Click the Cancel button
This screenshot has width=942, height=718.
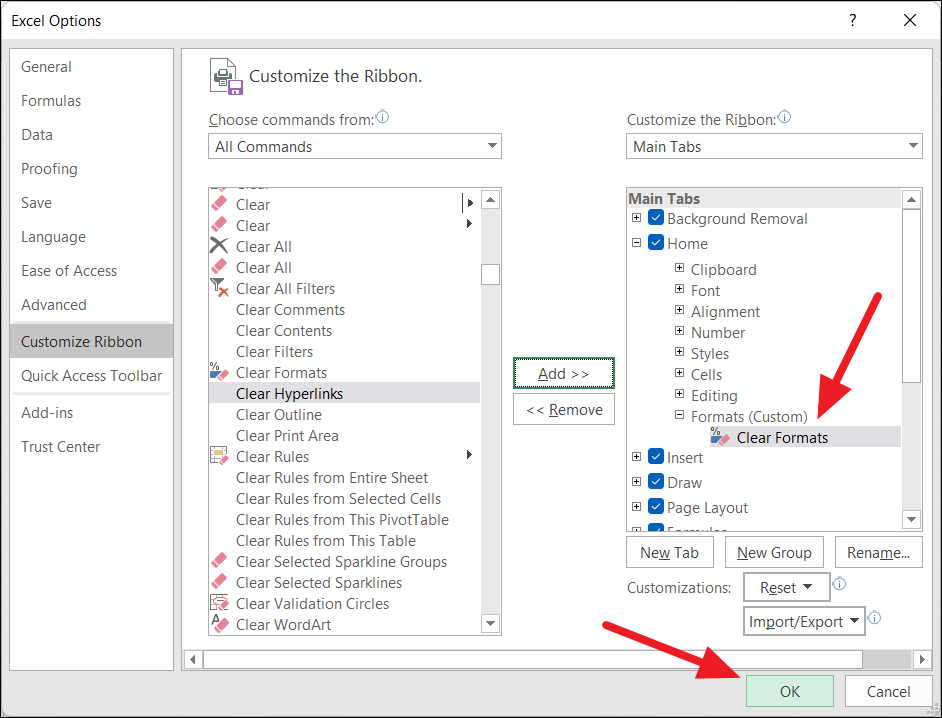pyautogui.click(x=888, y=691)
